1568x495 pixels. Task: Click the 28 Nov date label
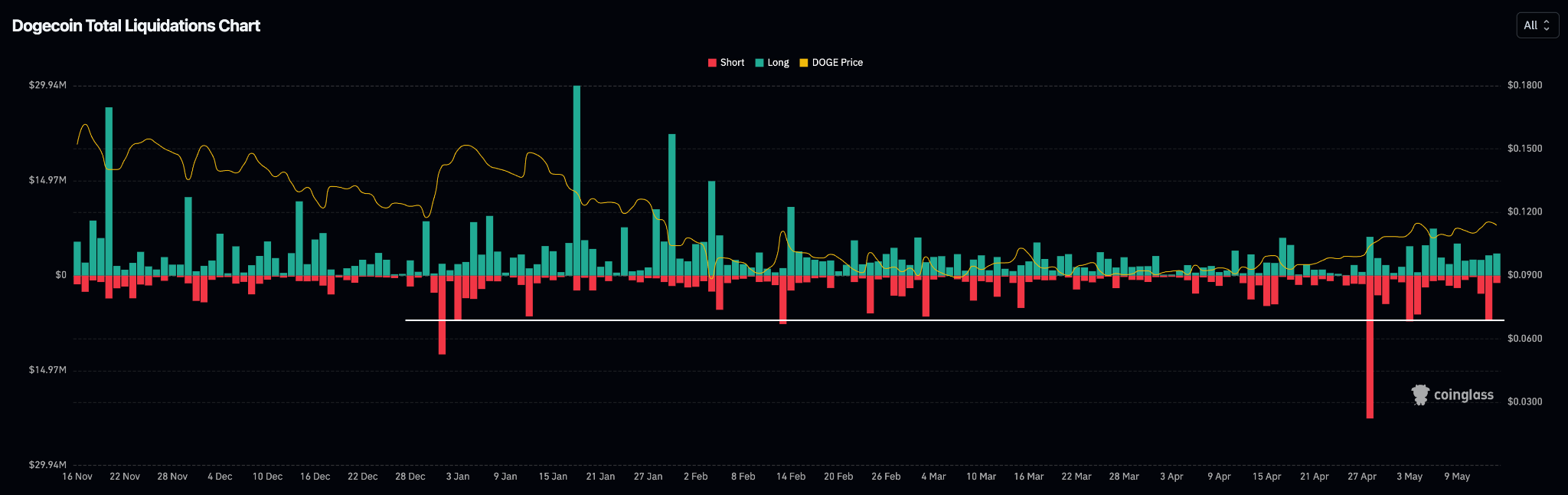(172, 477)
